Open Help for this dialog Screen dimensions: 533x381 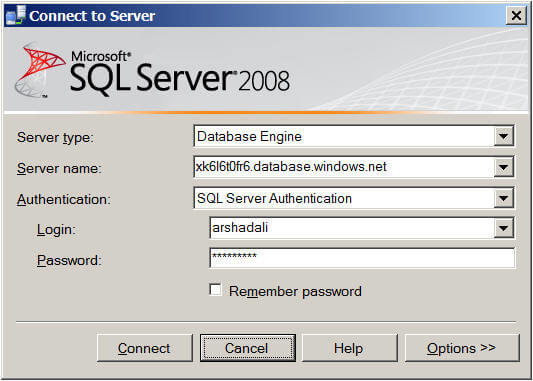click(x=349, y=348)
